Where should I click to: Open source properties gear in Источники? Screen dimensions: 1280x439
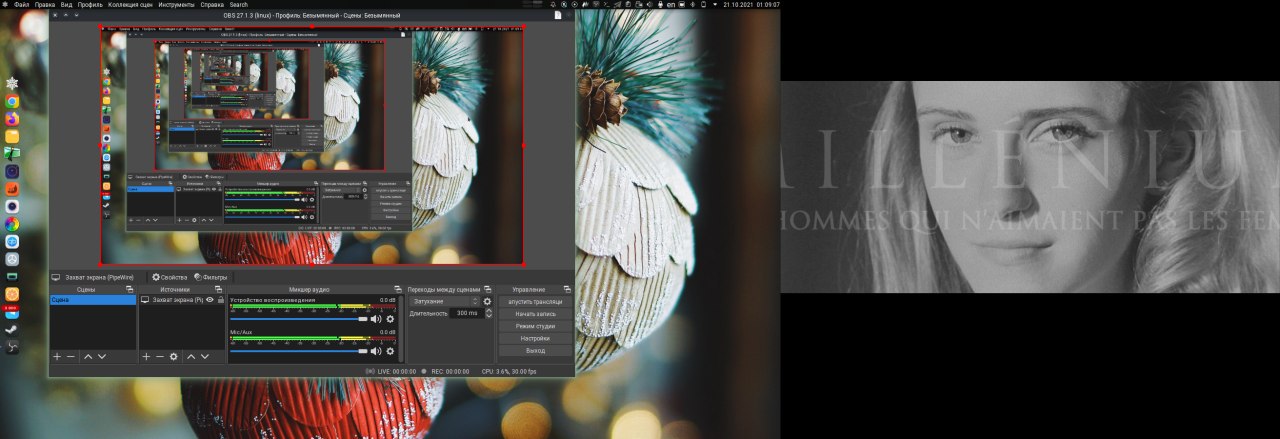click(173, 356)
